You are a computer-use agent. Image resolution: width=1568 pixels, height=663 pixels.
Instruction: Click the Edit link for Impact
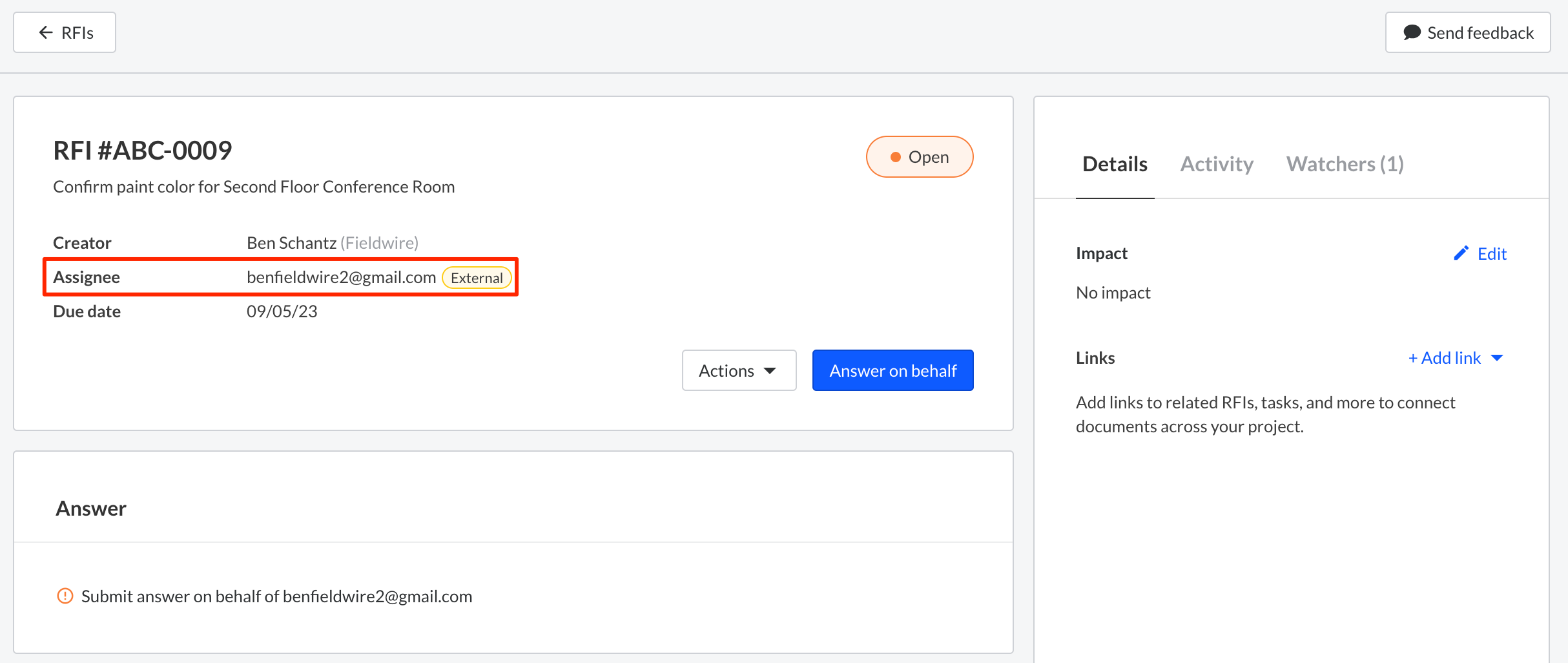tap(1492, 254)
